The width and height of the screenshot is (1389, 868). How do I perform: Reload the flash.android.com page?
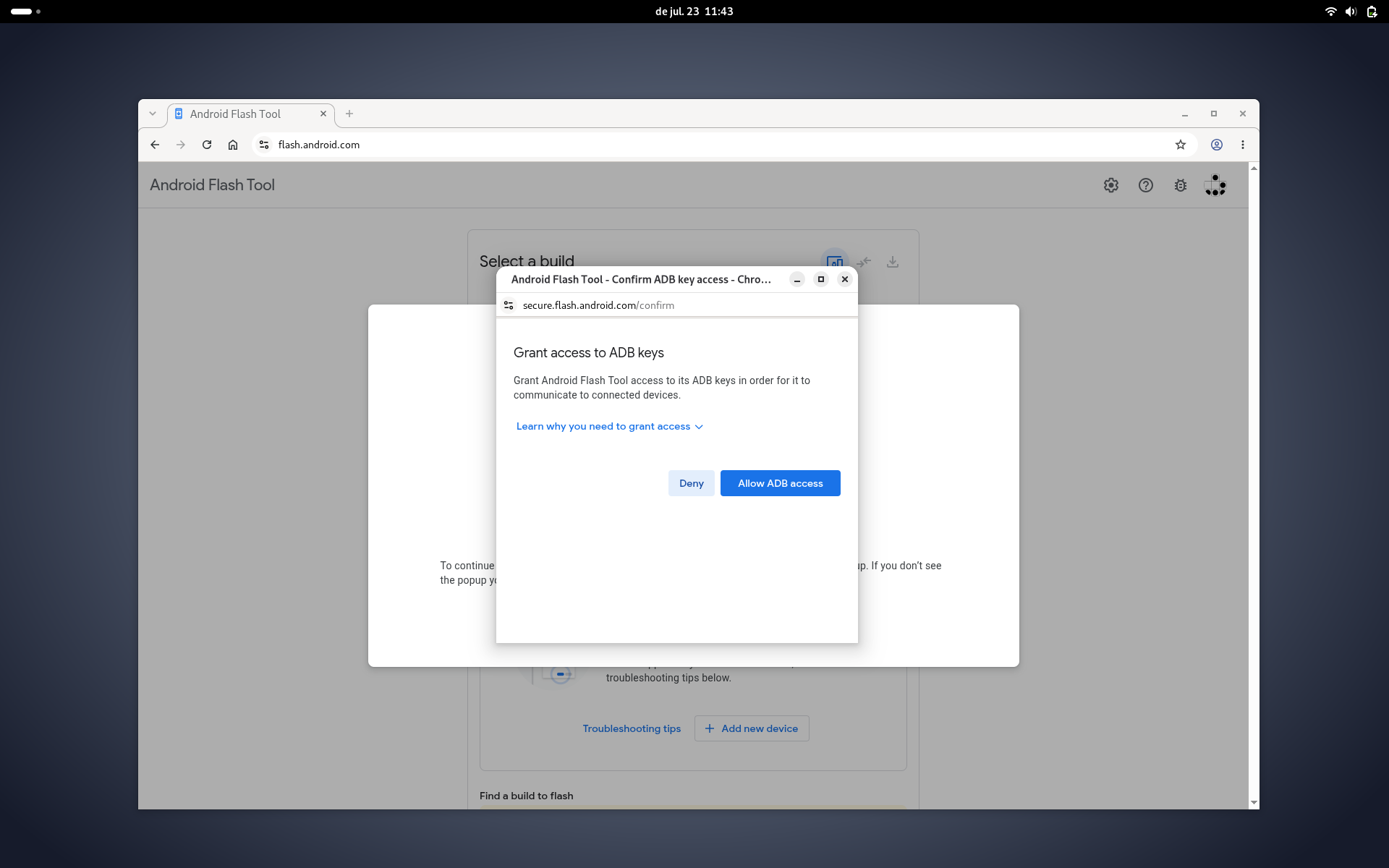(x=207, y=145)
